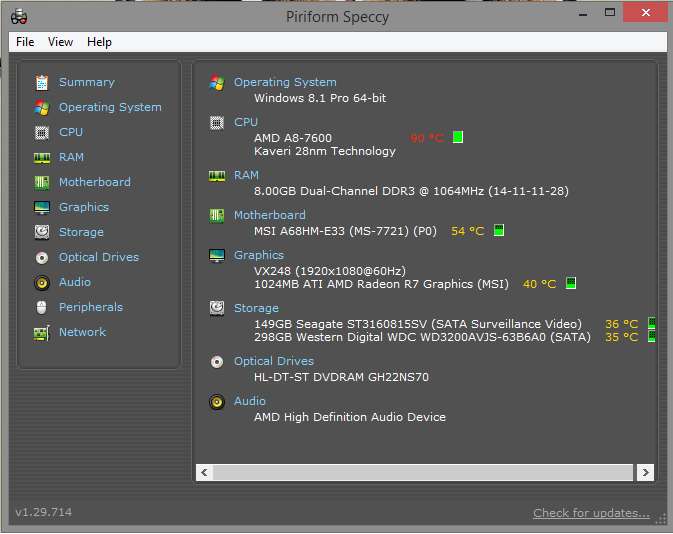Click the RAM stick icon in sidebar
673x534 pixels.
[42, 158]
